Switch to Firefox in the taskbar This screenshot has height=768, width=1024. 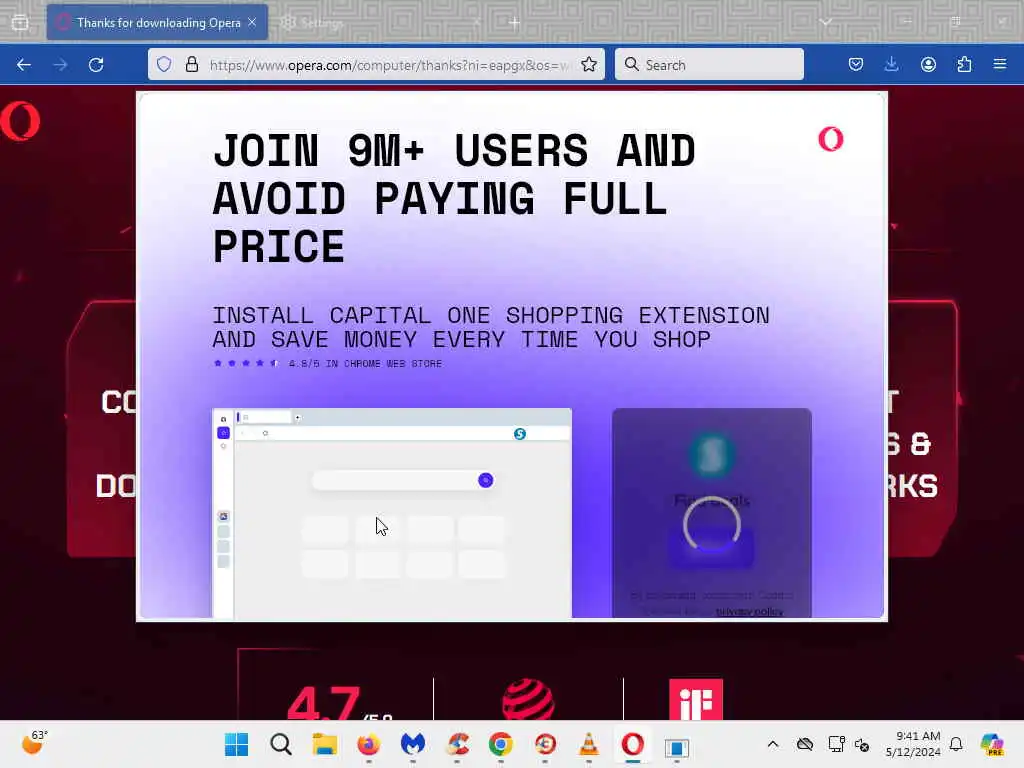point(368,744)
